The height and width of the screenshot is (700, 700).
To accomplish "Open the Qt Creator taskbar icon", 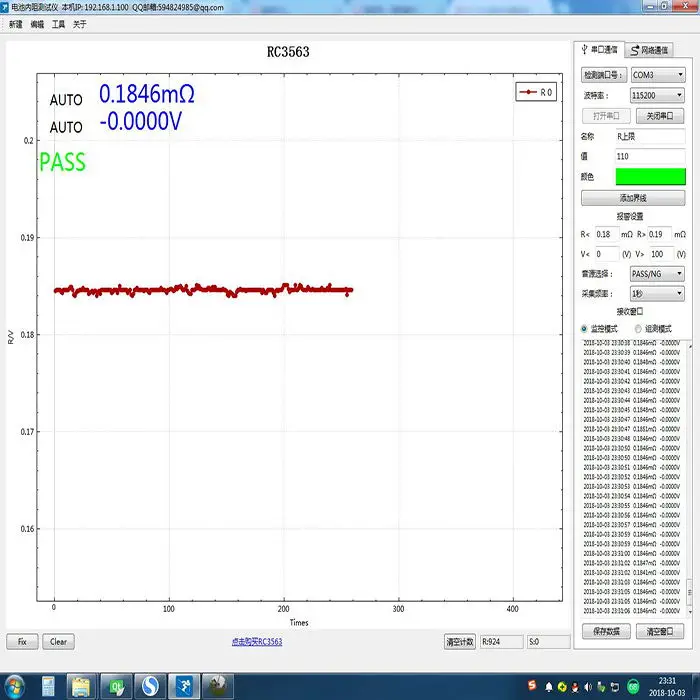I will (116, 687).
